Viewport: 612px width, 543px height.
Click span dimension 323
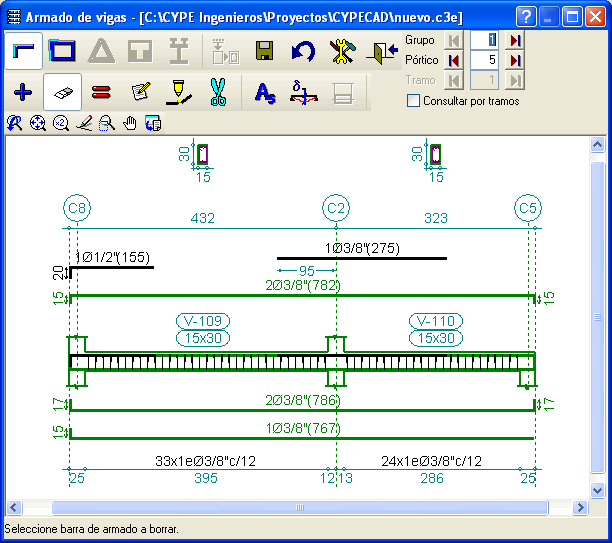pos(436,218)
